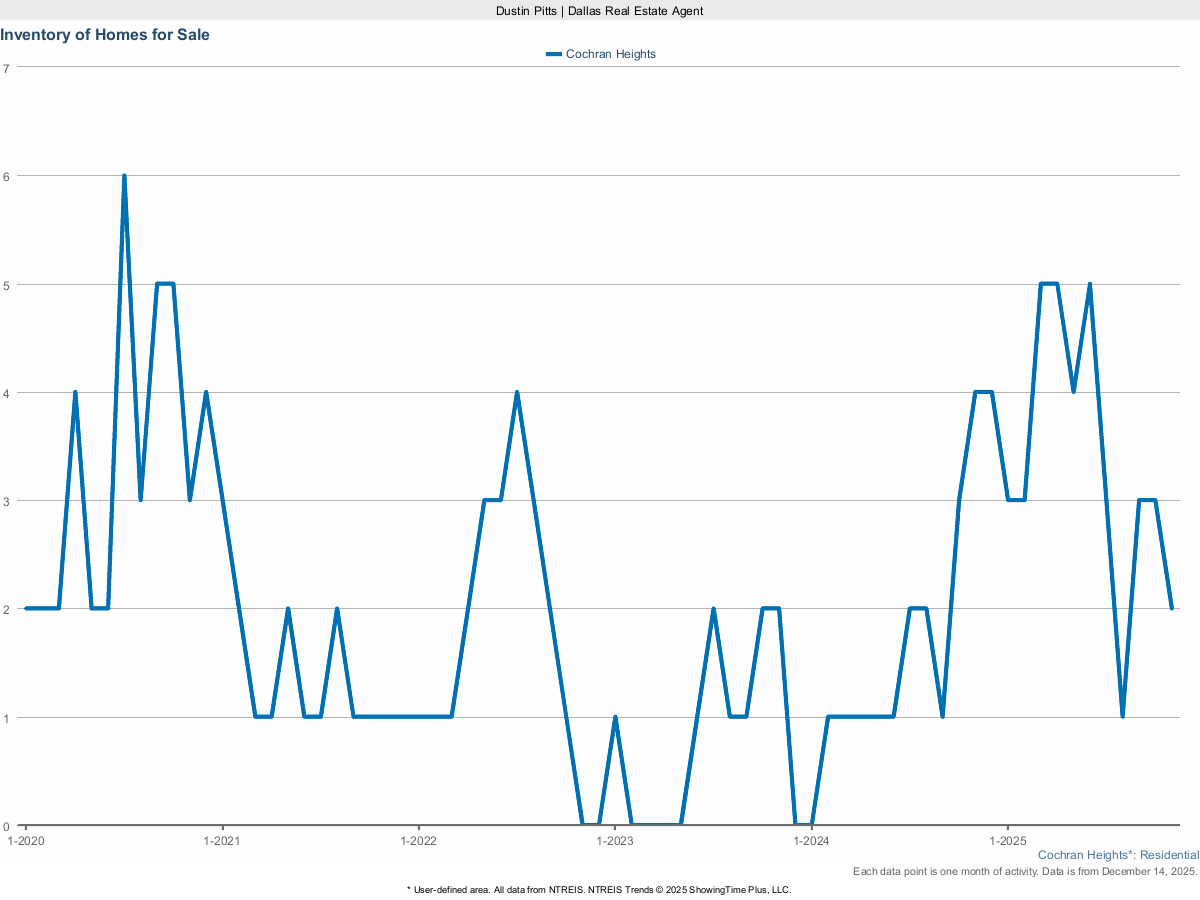1200x900 pixels.
Task: Click the first data point at January 2020
Action: click(26, 608)
